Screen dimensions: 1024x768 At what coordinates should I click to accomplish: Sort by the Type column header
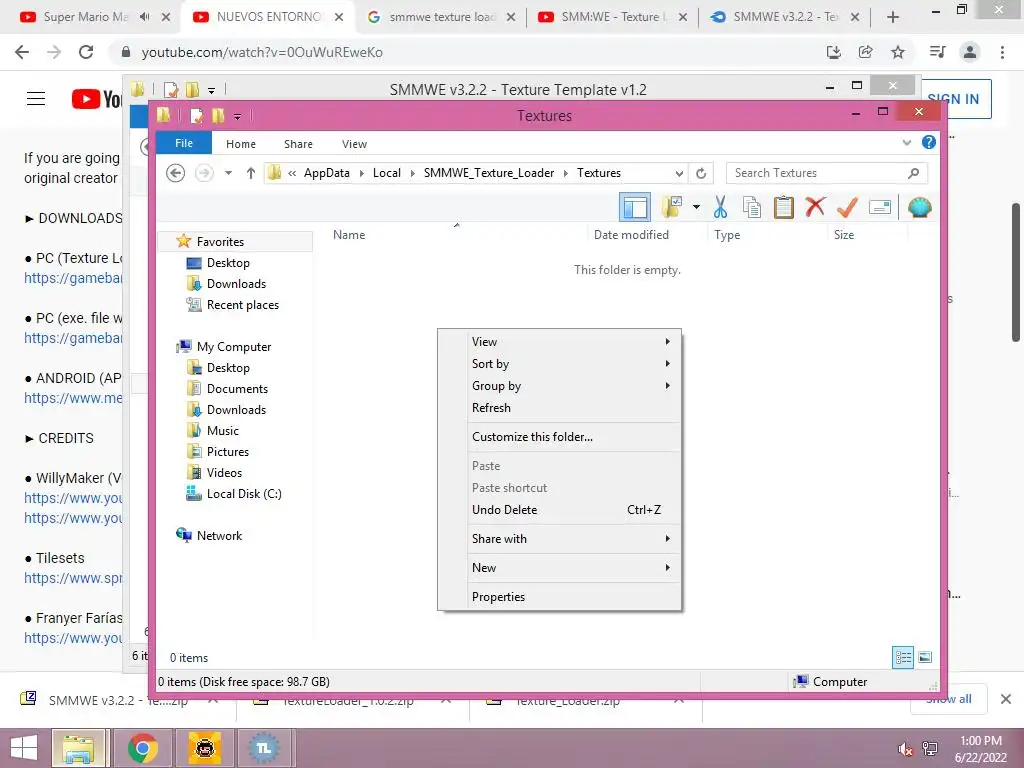[727, 234]
